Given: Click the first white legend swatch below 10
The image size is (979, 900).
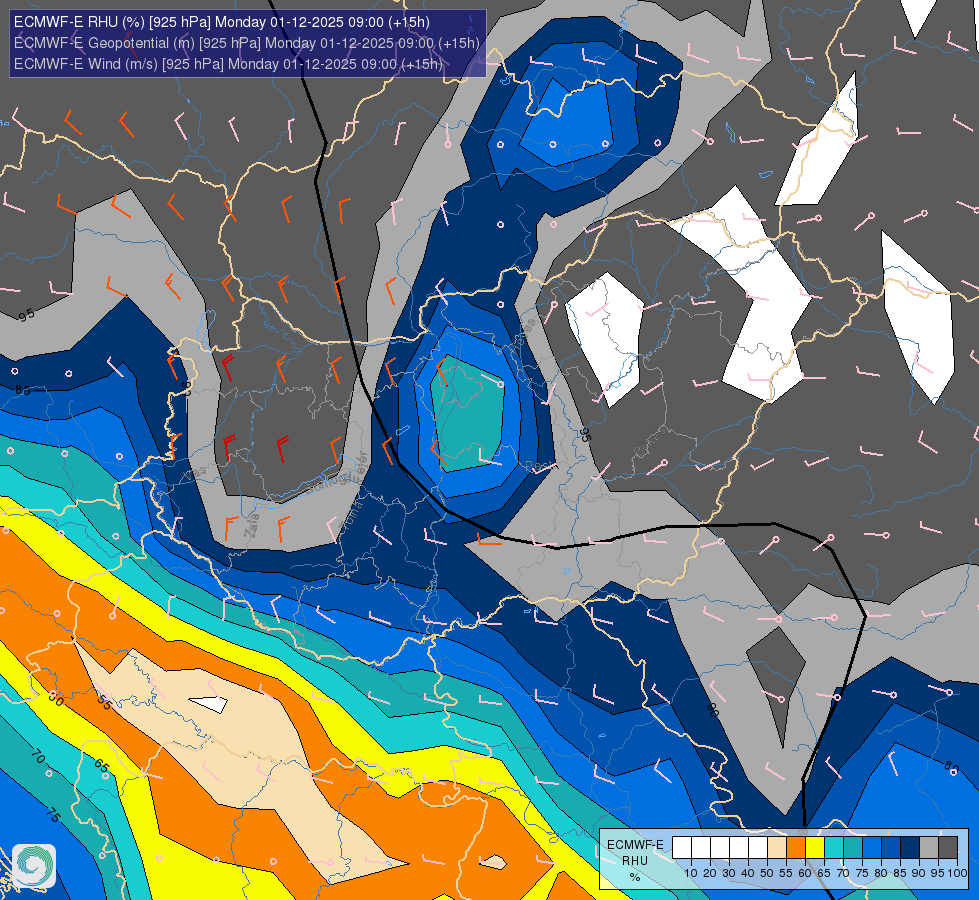Looking at the screenshot, I should pos(682,848).
